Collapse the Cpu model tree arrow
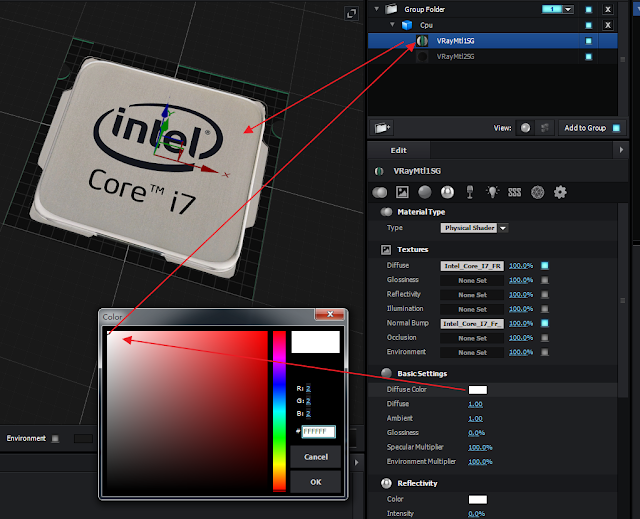This screenshot has width=640, height=519. tap(392, 24)
